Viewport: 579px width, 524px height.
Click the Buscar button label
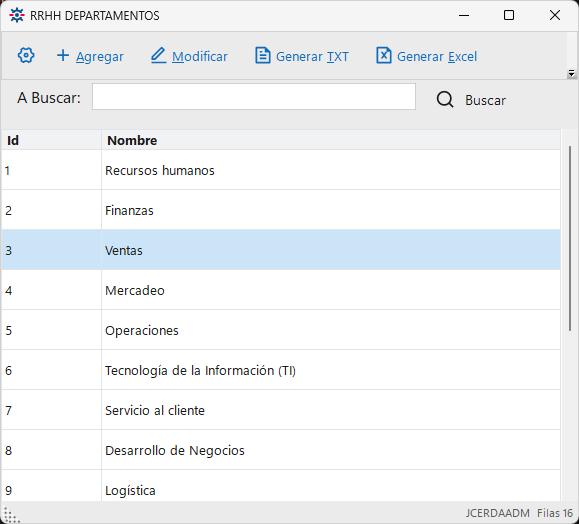485,100
